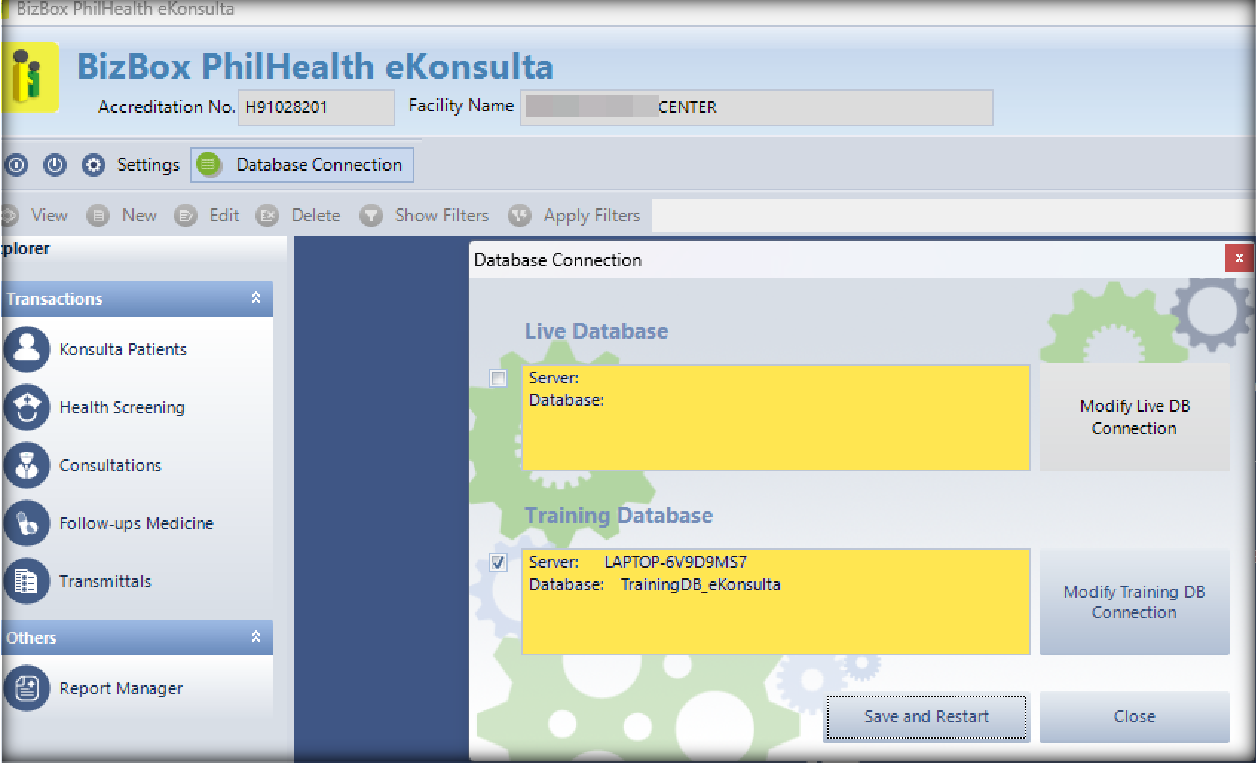
Task: Click the Accreditation No. field
Action: tap(315, 107)
